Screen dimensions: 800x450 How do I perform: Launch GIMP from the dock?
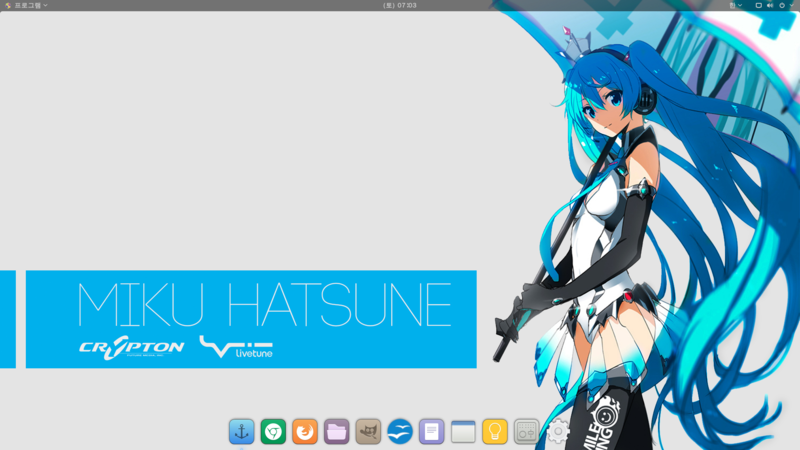[368, 432]
